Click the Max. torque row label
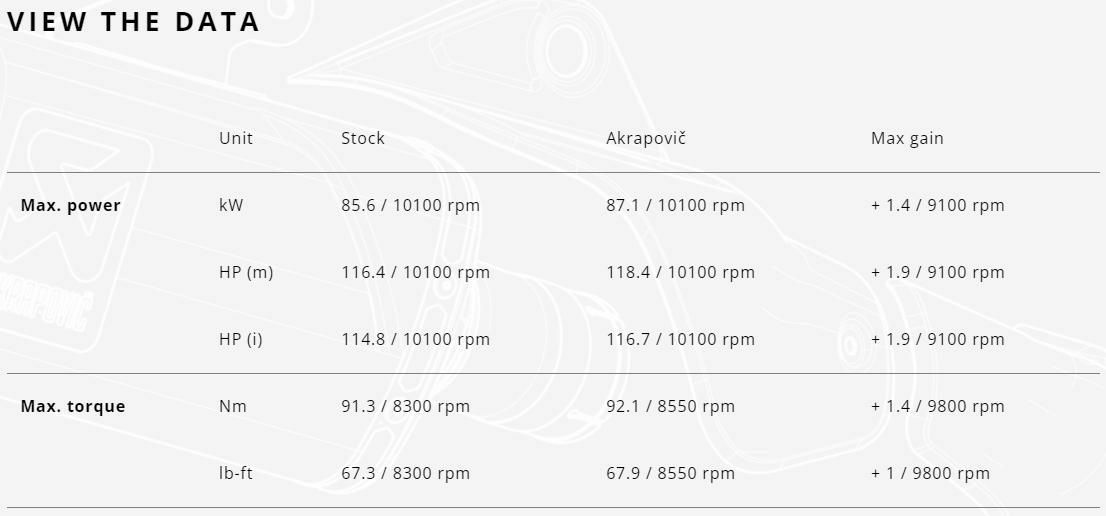 point(73,406)
